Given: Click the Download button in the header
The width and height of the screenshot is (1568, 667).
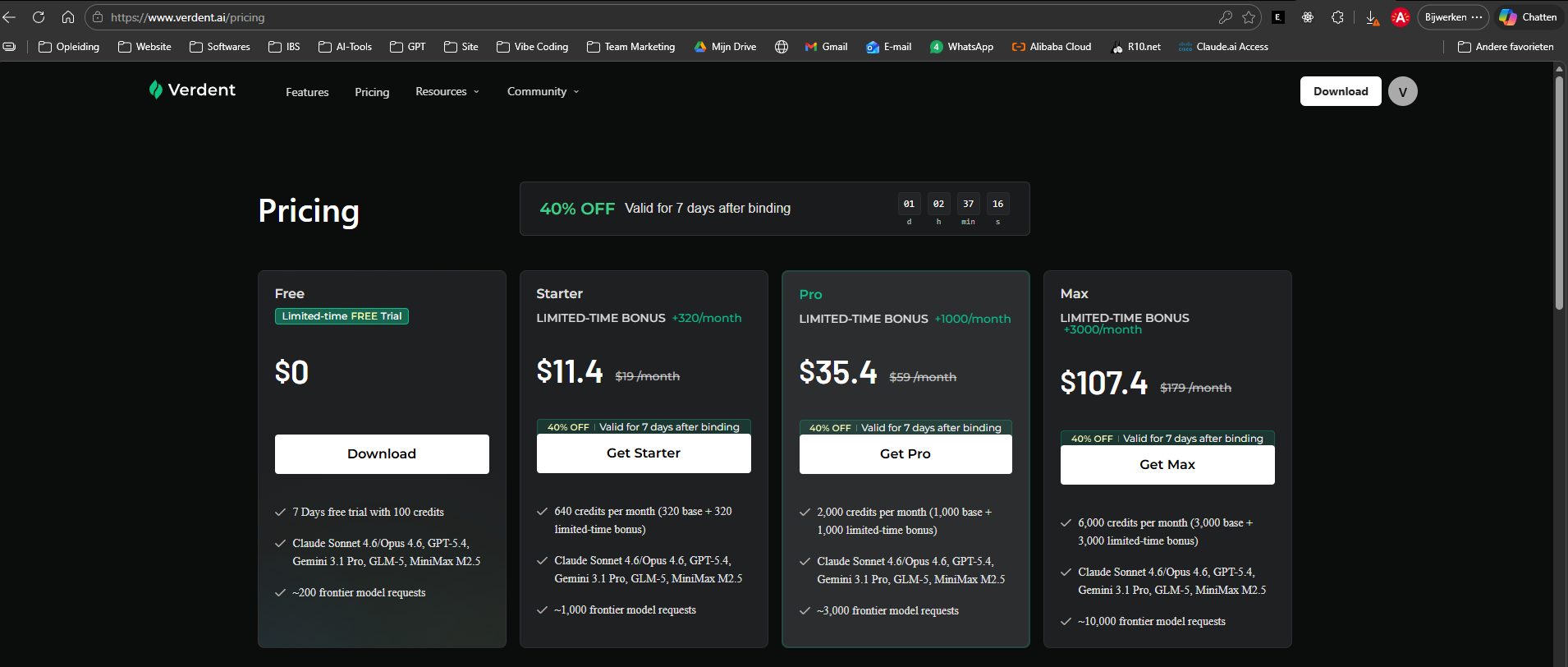Looking at the screenshot, I should pyautogui.click(x=1341, y=91).
